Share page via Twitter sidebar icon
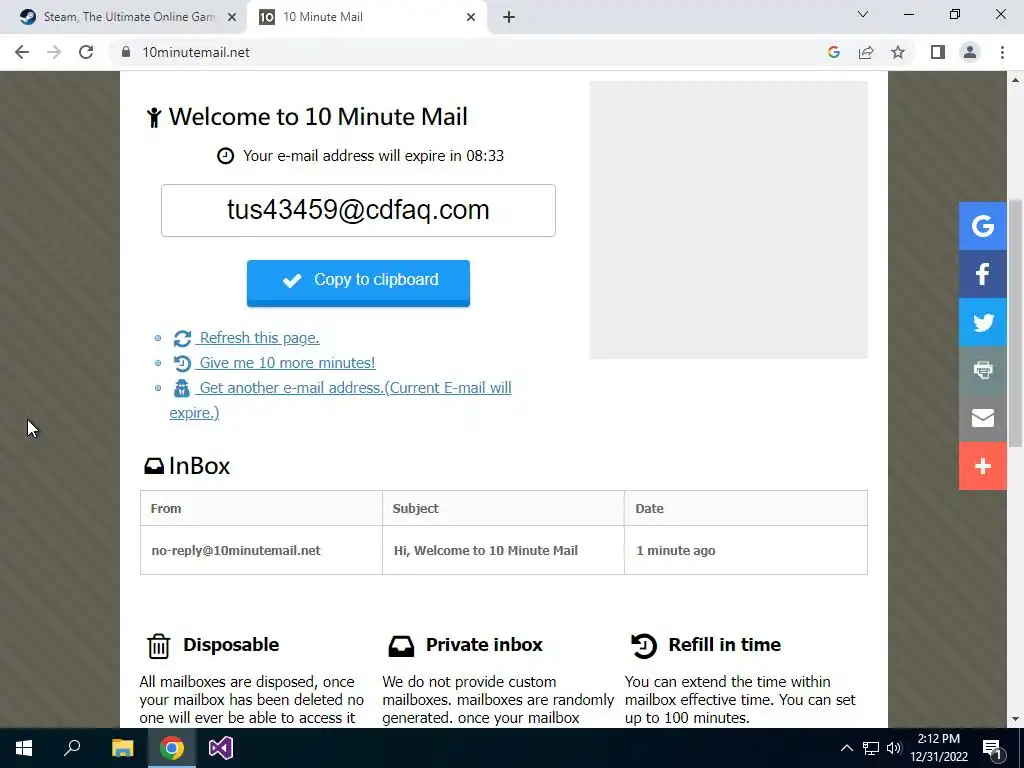This screenshot has height=768, width=1024. click(982, 322)
